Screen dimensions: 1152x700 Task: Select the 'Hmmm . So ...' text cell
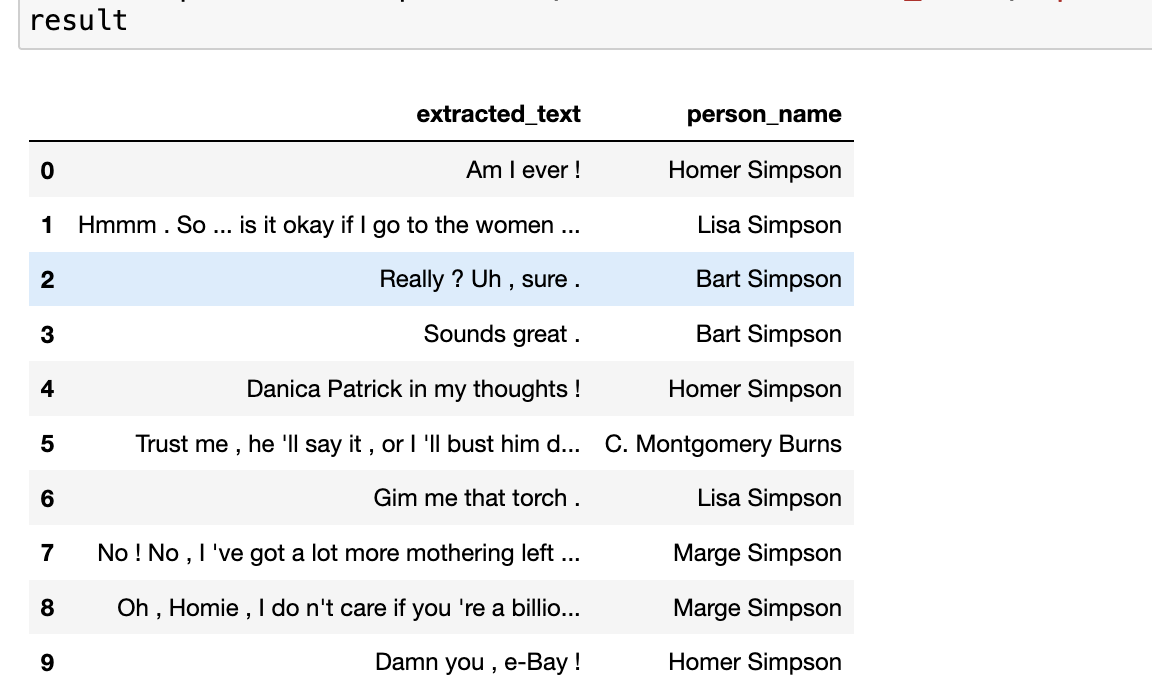point(329,225)
